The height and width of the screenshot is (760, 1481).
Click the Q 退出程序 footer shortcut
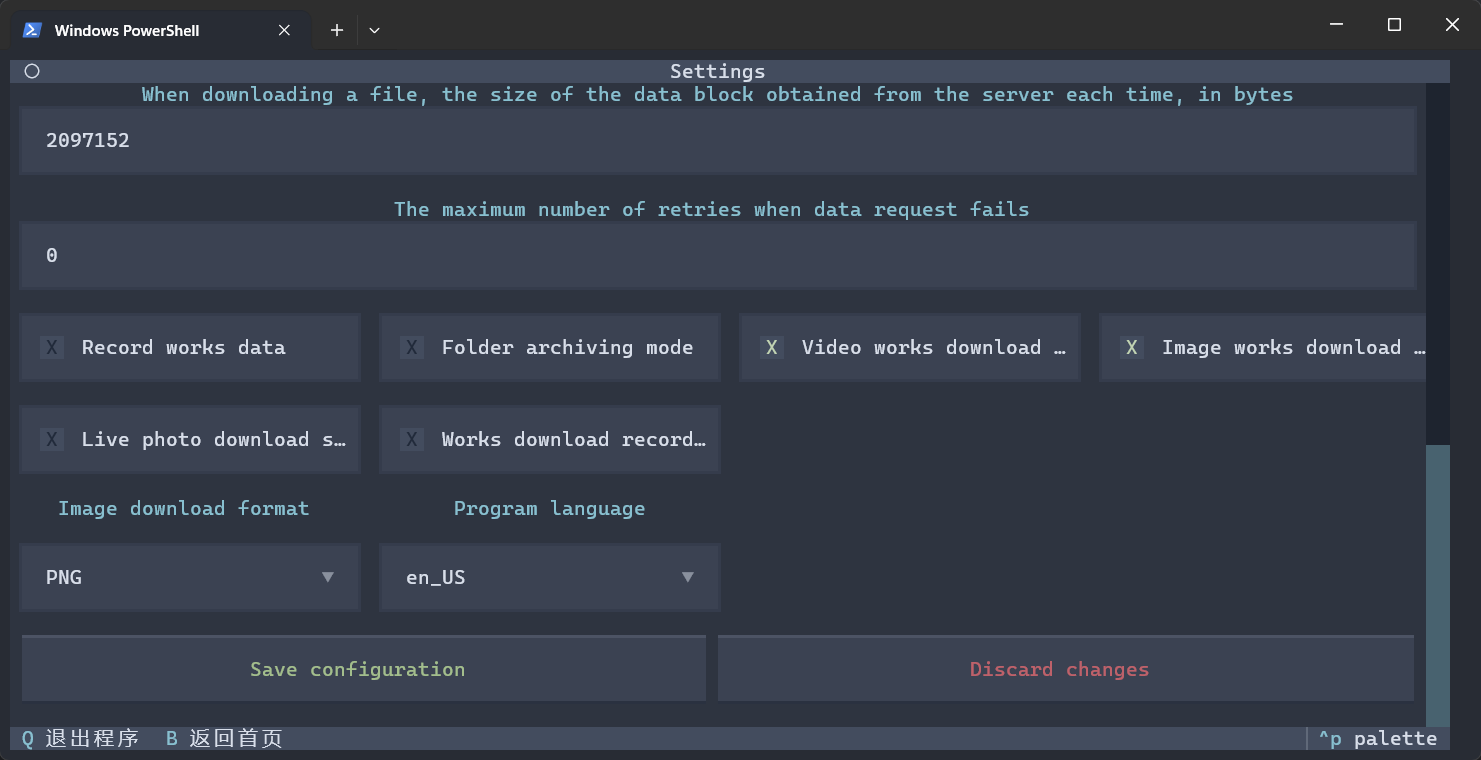(x=80, y=739)
